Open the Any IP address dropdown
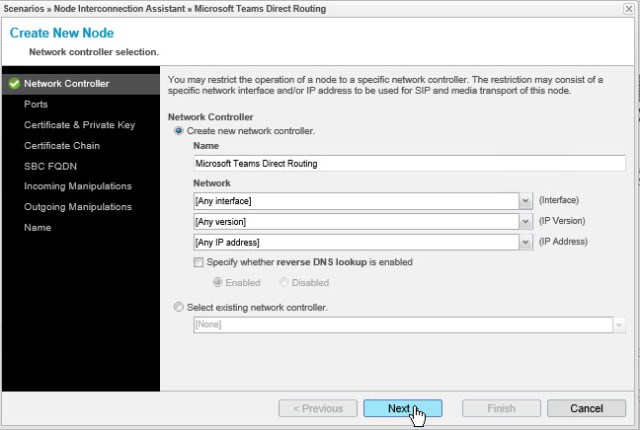Image resolution: width=640 pixels, height=430 pixels. point(526,242)
